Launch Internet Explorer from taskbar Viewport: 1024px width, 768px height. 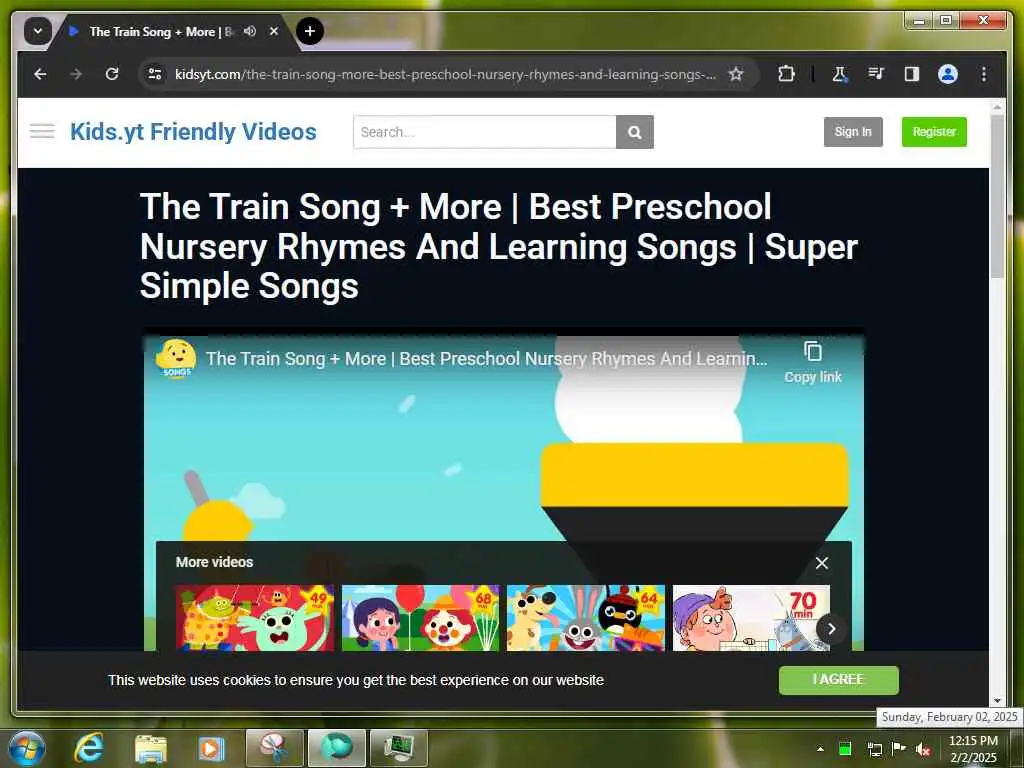89,748
